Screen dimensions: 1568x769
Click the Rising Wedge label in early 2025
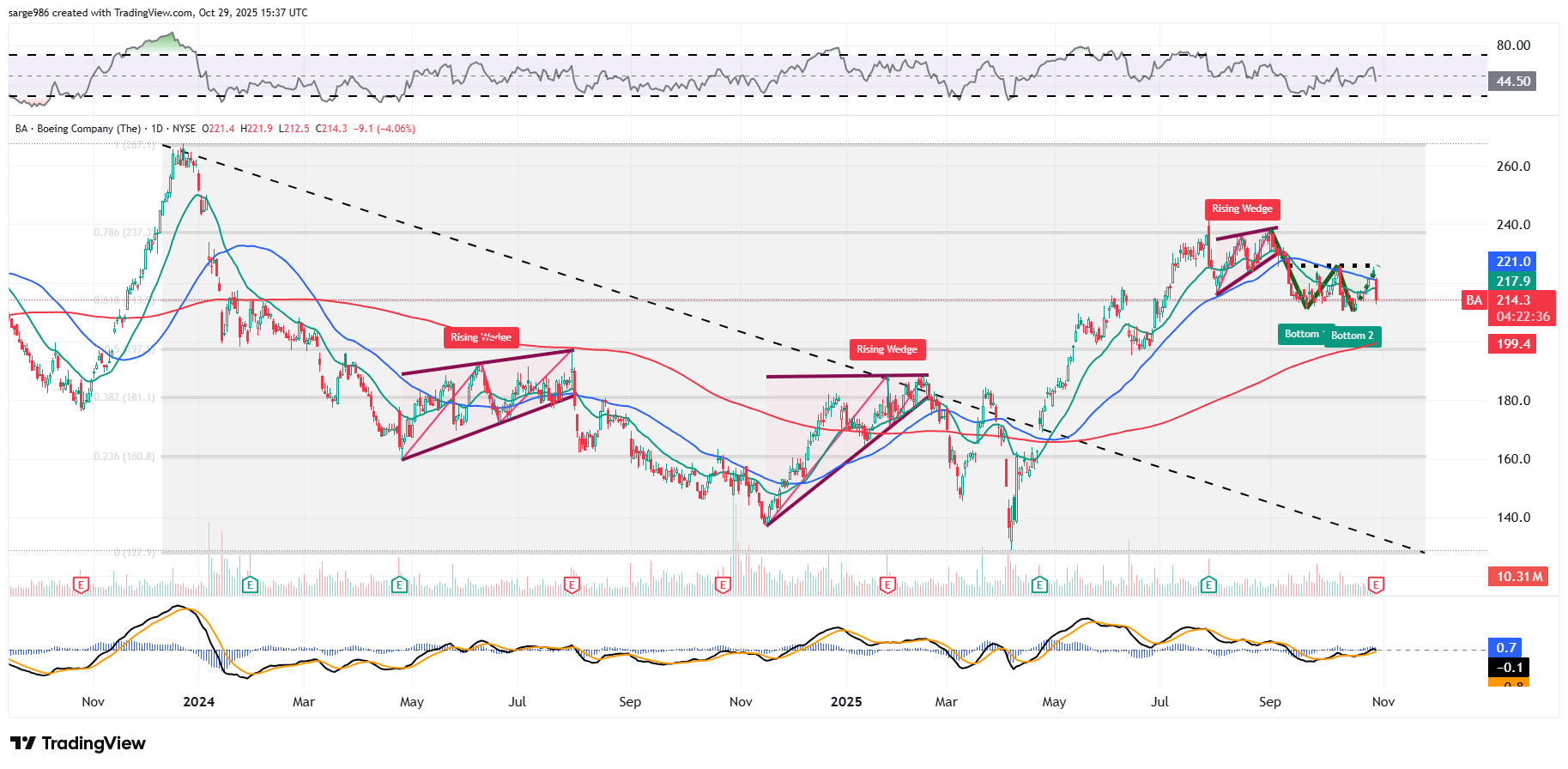coord(887,349)
